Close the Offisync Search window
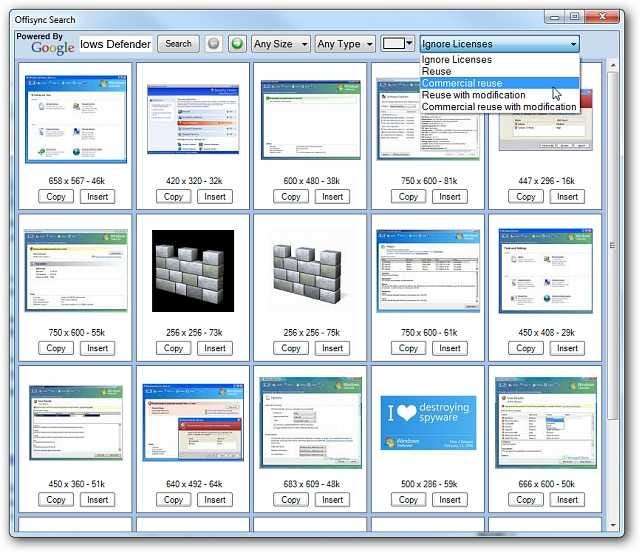 [602, 17]
